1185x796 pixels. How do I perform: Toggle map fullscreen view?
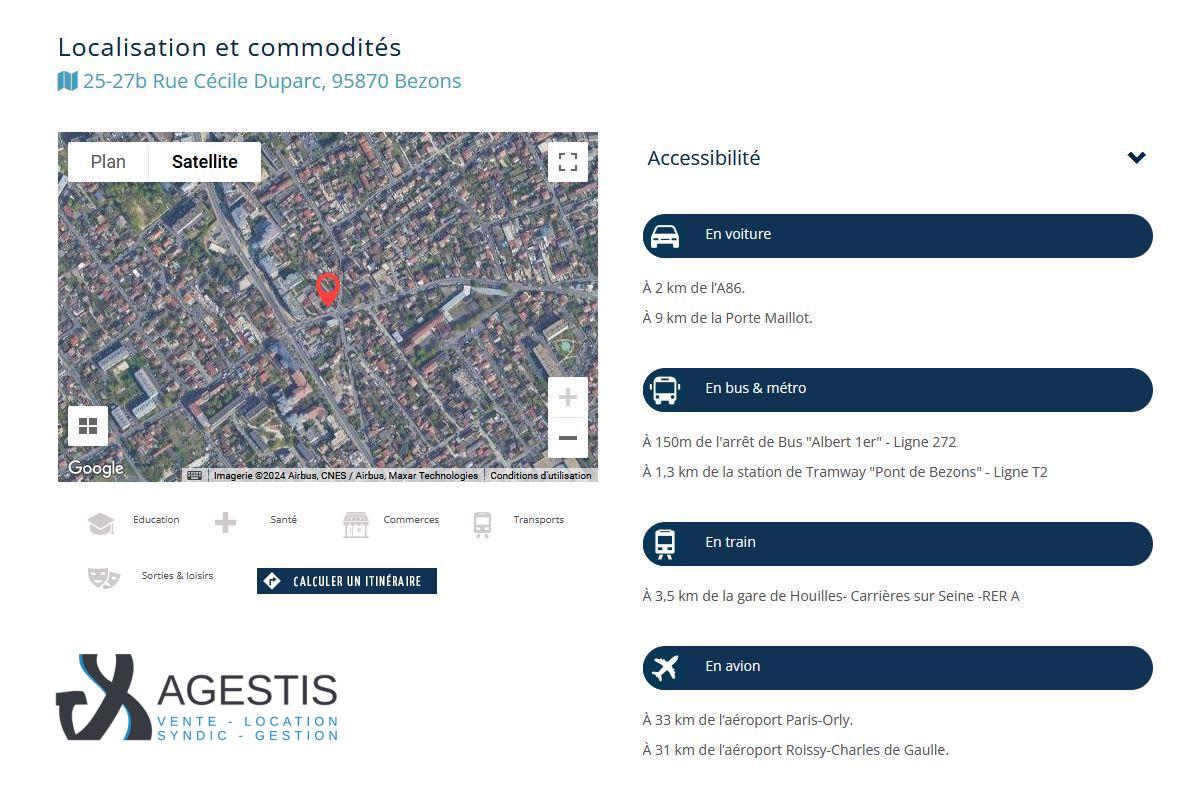[x=568, y=162]
